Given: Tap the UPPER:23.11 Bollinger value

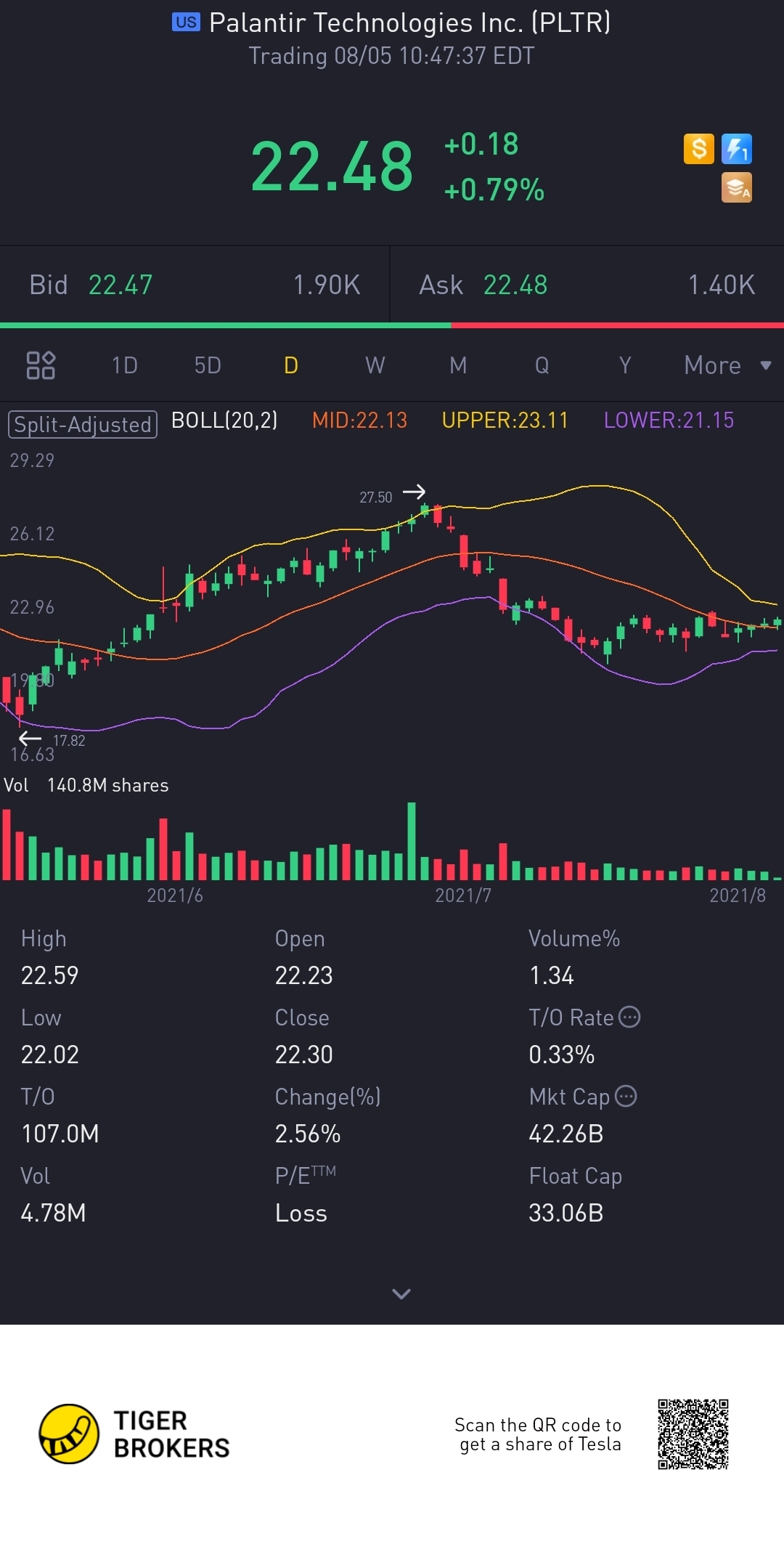Looking at the screenshot, I should (x=505, y=420).
